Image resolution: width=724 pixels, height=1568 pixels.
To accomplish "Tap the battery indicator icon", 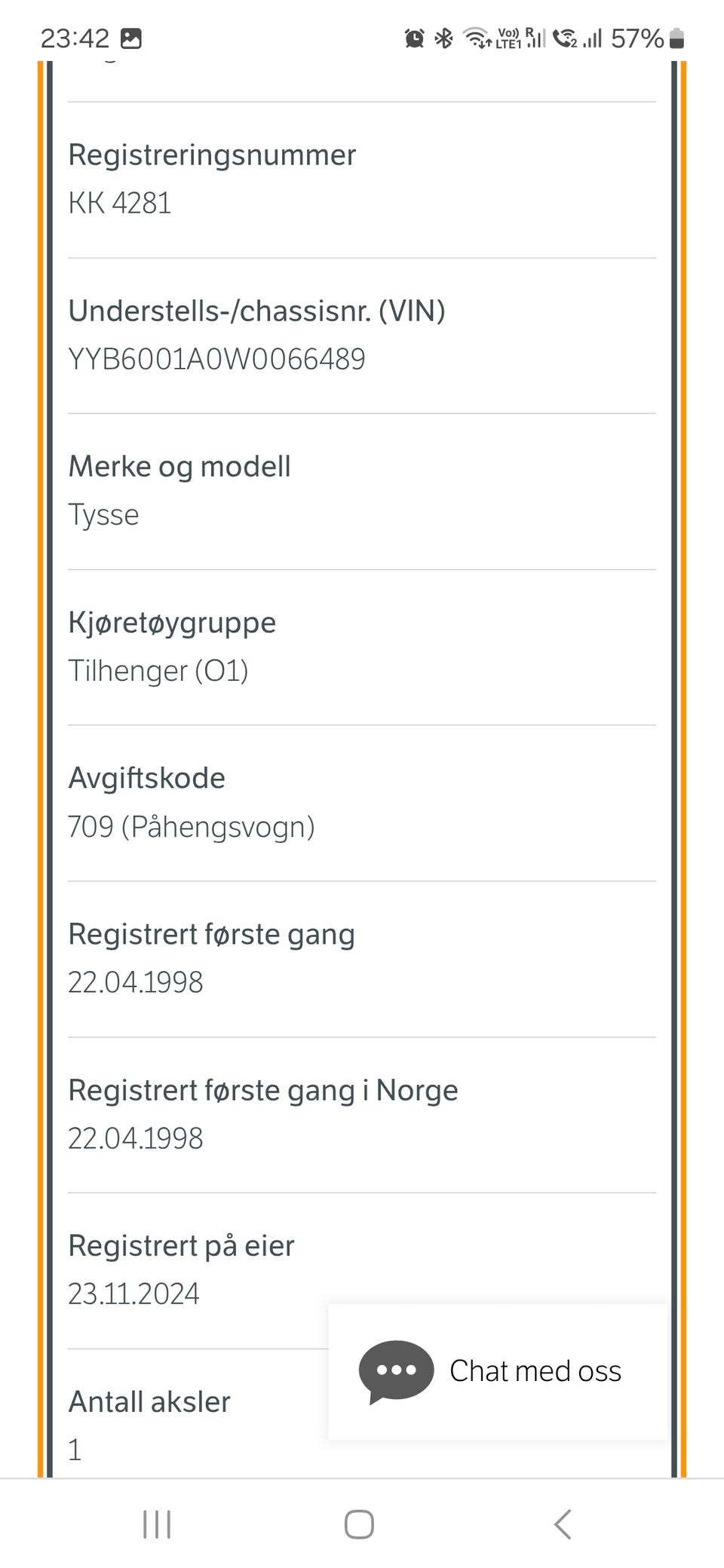I will tap(676, 38).
